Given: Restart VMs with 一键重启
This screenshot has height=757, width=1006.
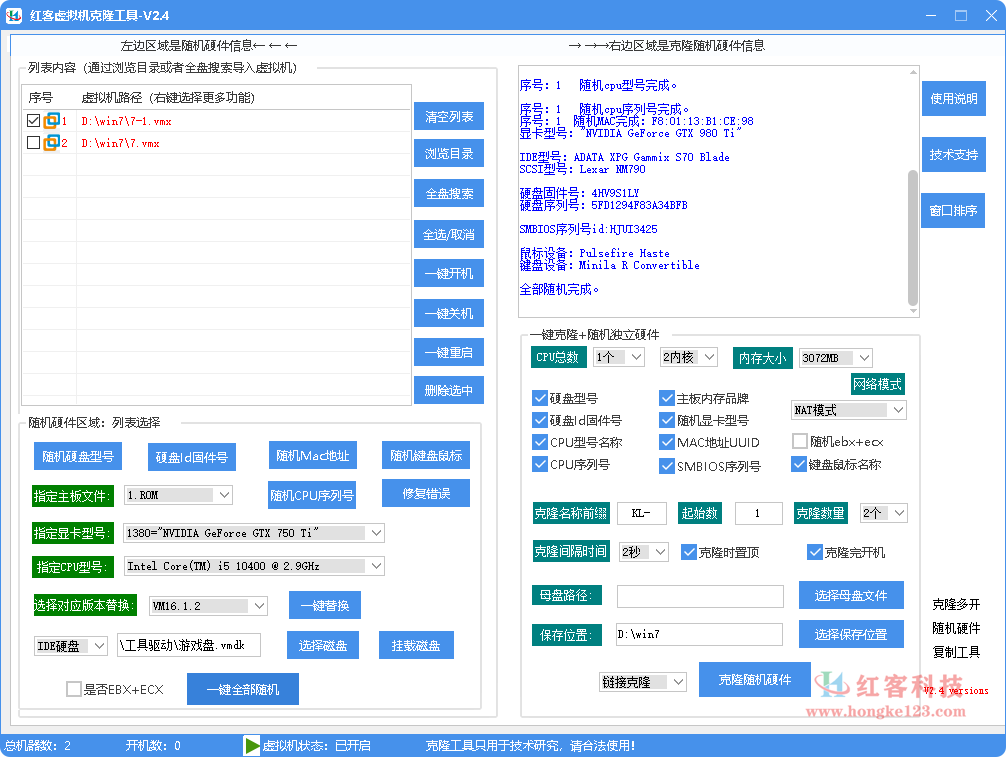Looking at the screenshot, I should point(449,352).
